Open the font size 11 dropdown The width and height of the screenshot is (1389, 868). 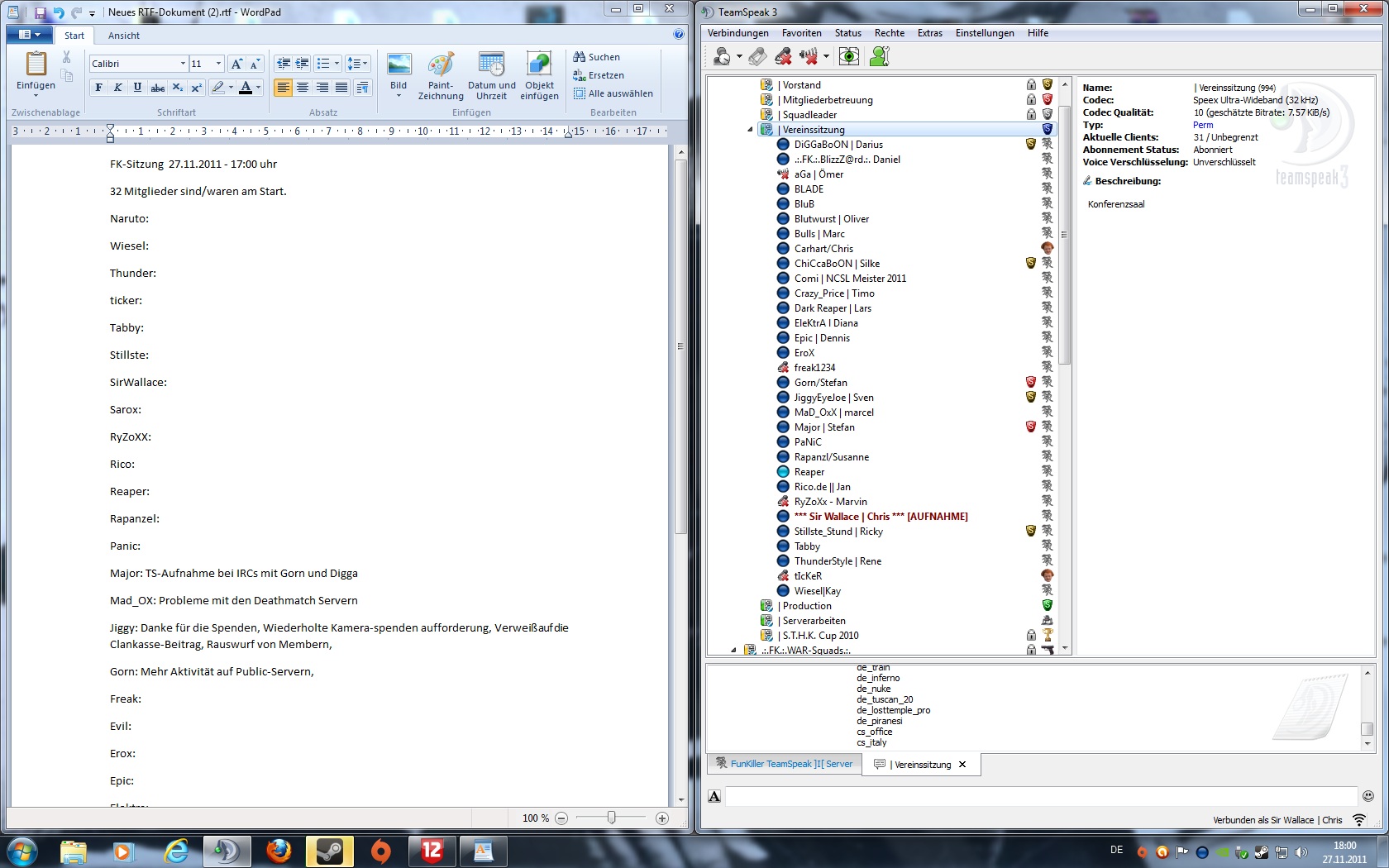click(218, 64)
